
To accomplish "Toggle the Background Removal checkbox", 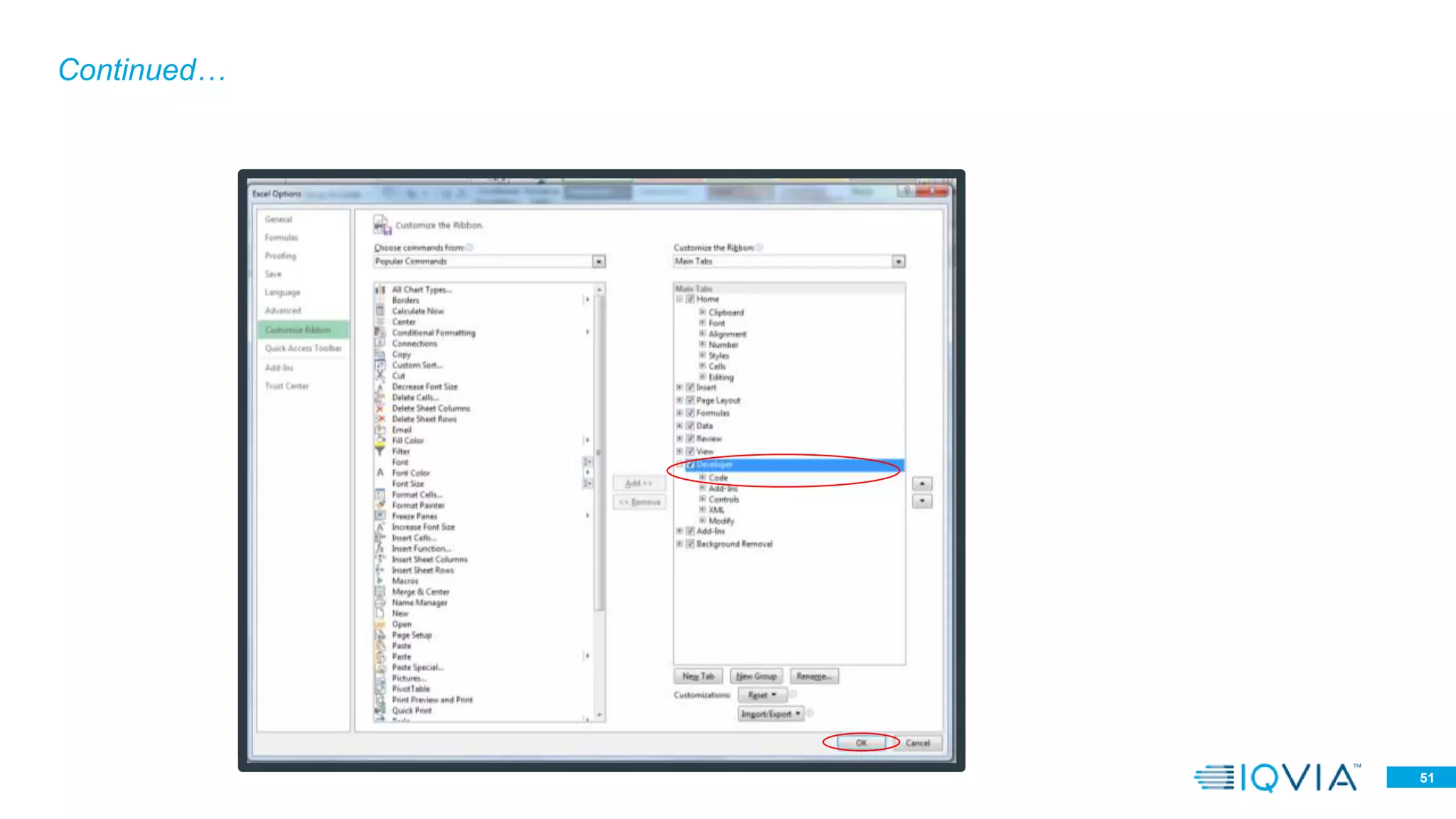I will point(690,544).
